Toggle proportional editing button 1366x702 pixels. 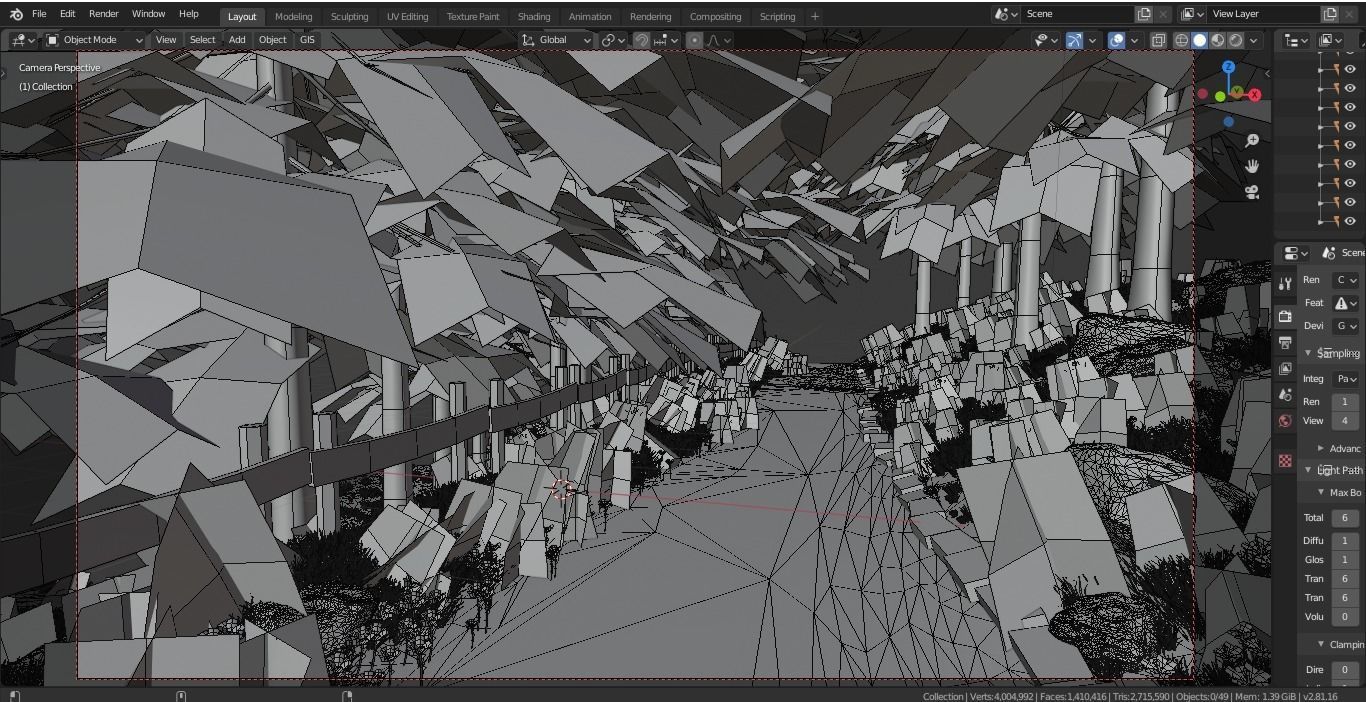pos(695,40)
